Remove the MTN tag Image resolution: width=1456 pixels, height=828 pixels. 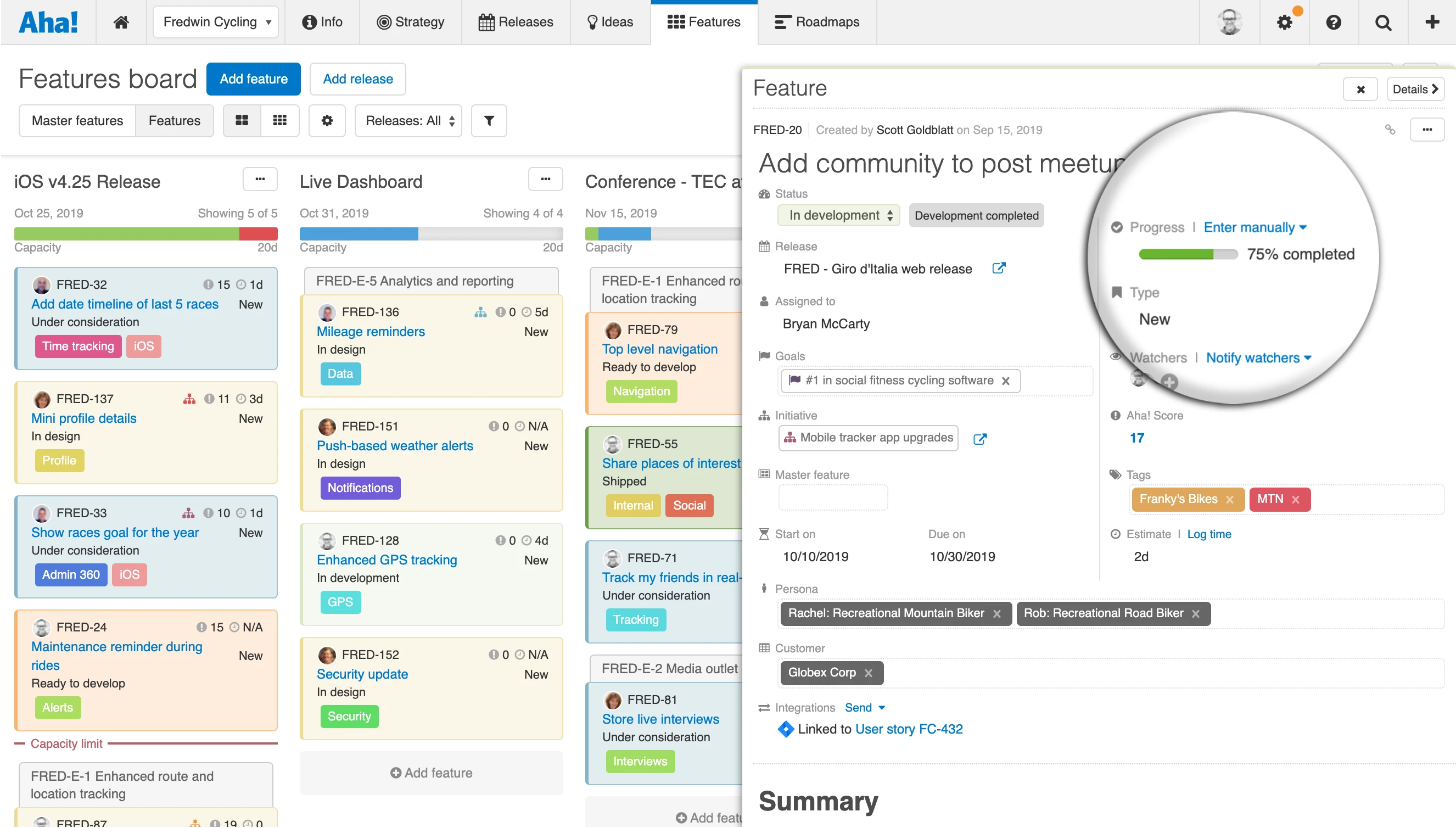[x=1296, y=500]
